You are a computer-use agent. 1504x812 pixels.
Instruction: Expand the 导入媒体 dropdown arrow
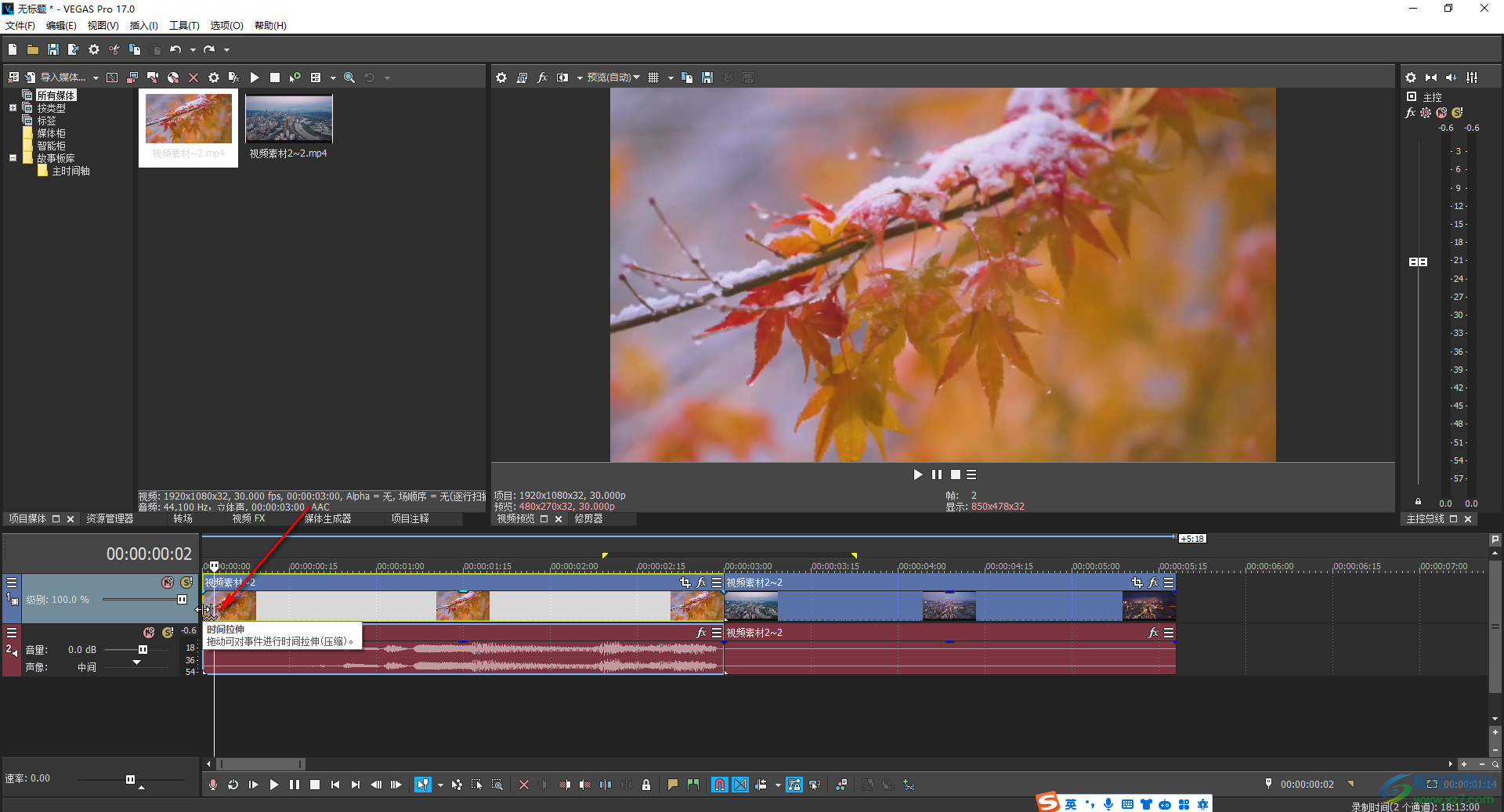coord(96,78)
